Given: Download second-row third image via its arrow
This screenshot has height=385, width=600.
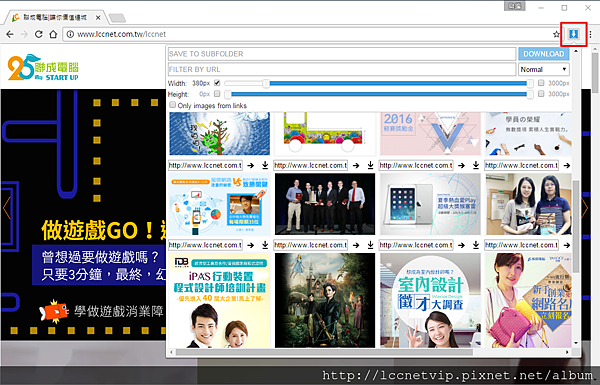Looking at the screenshot, I should click(476, 245).
